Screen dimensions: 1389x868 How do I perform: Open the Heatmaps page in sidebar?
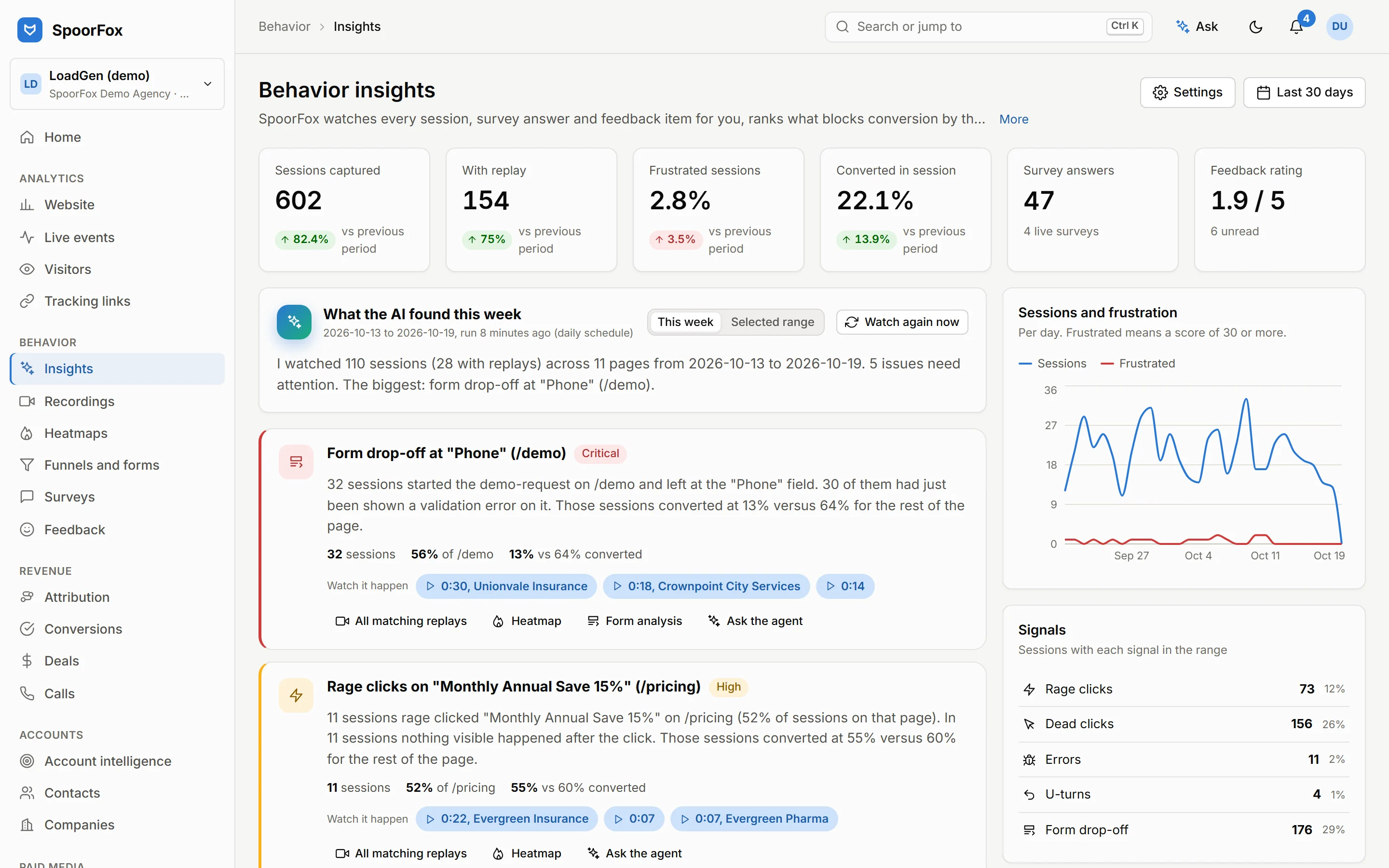click(117, 434)
